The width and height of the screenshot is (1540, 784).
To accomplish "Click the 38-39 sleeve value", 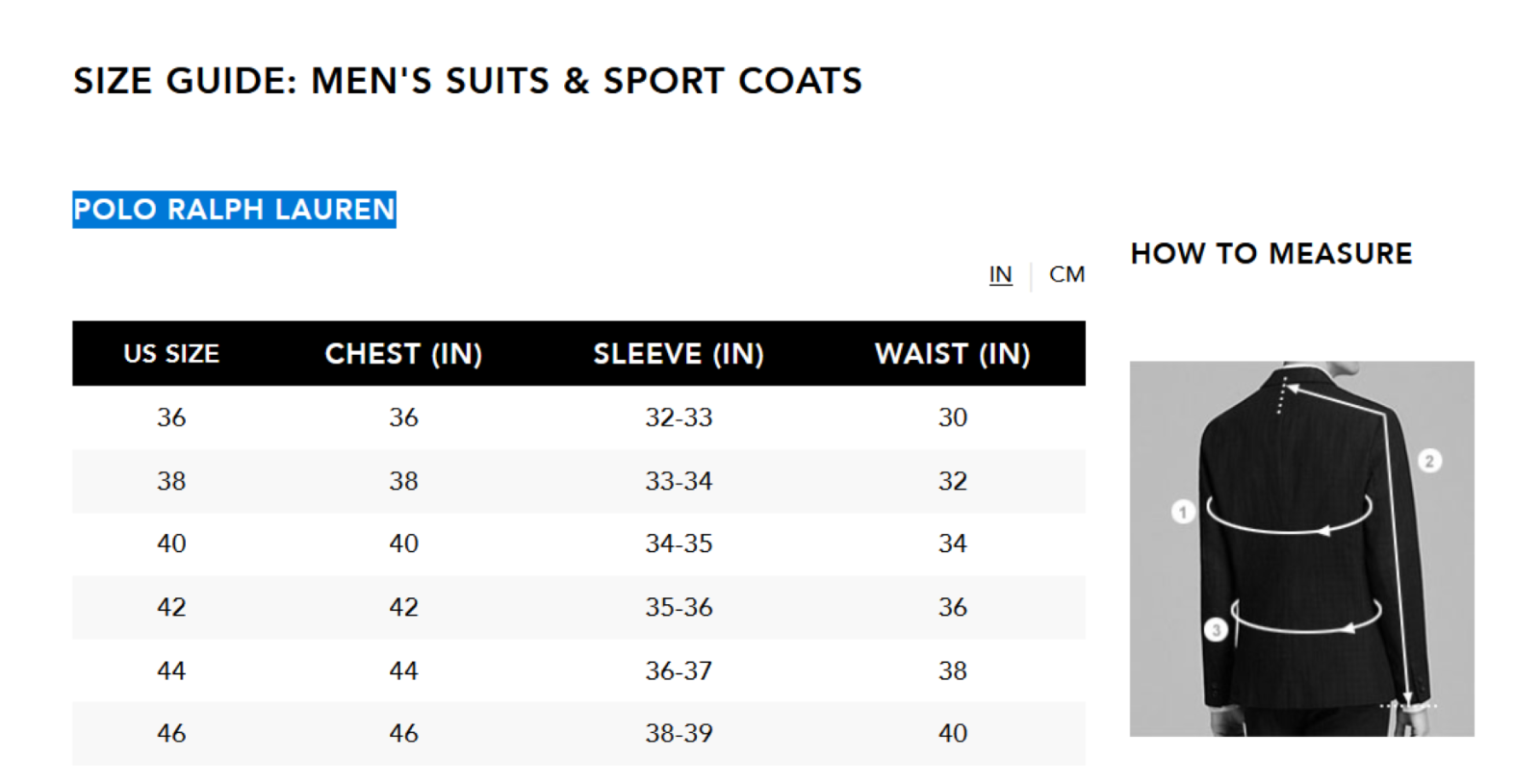I will pyautogui.click(x=679, y=733).
